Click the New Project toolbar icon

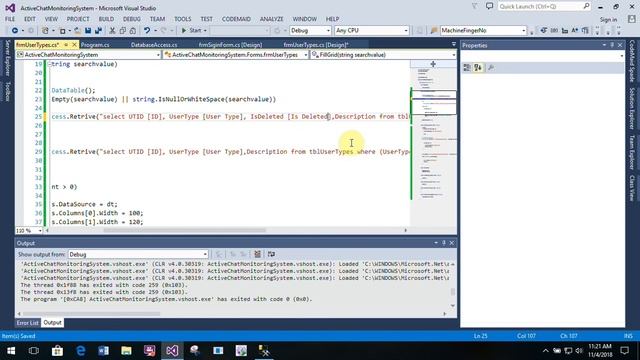[45, 31]
